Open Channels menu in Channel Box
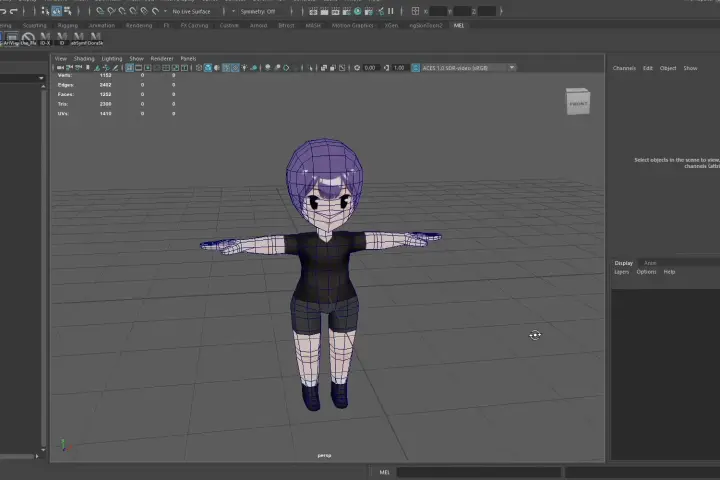The height and width of the screenshot is (480, 720). click(624, 68)
